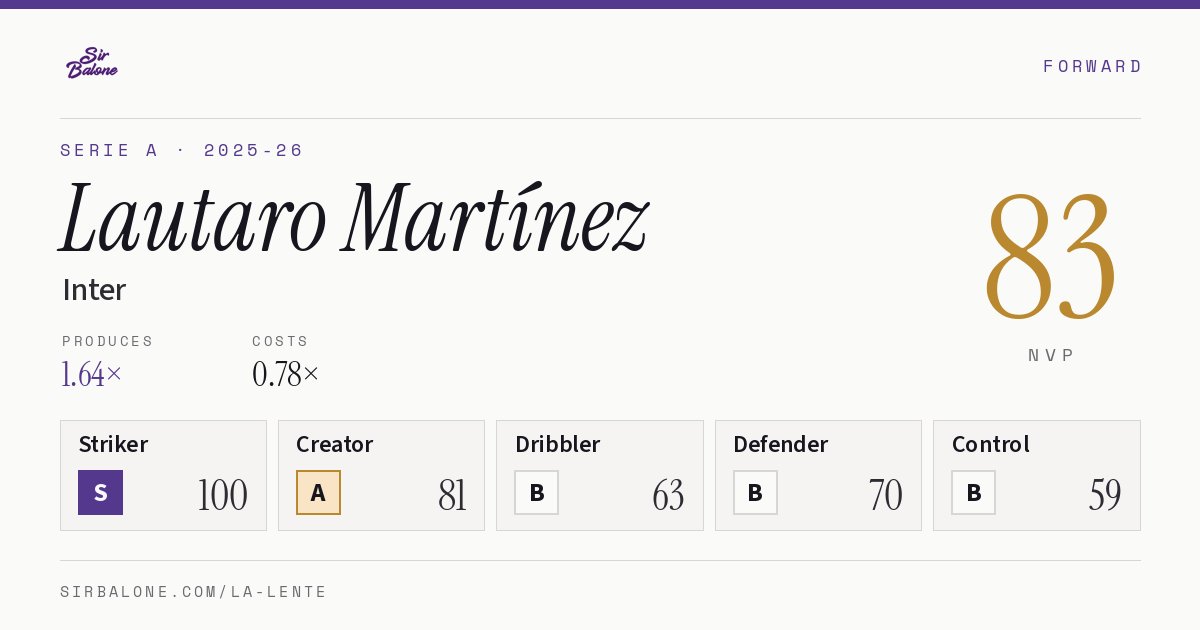Viewport: 1200px width, 630px height.
Task: Click the NVP label under the score
Action: [x=1052, y=355]
